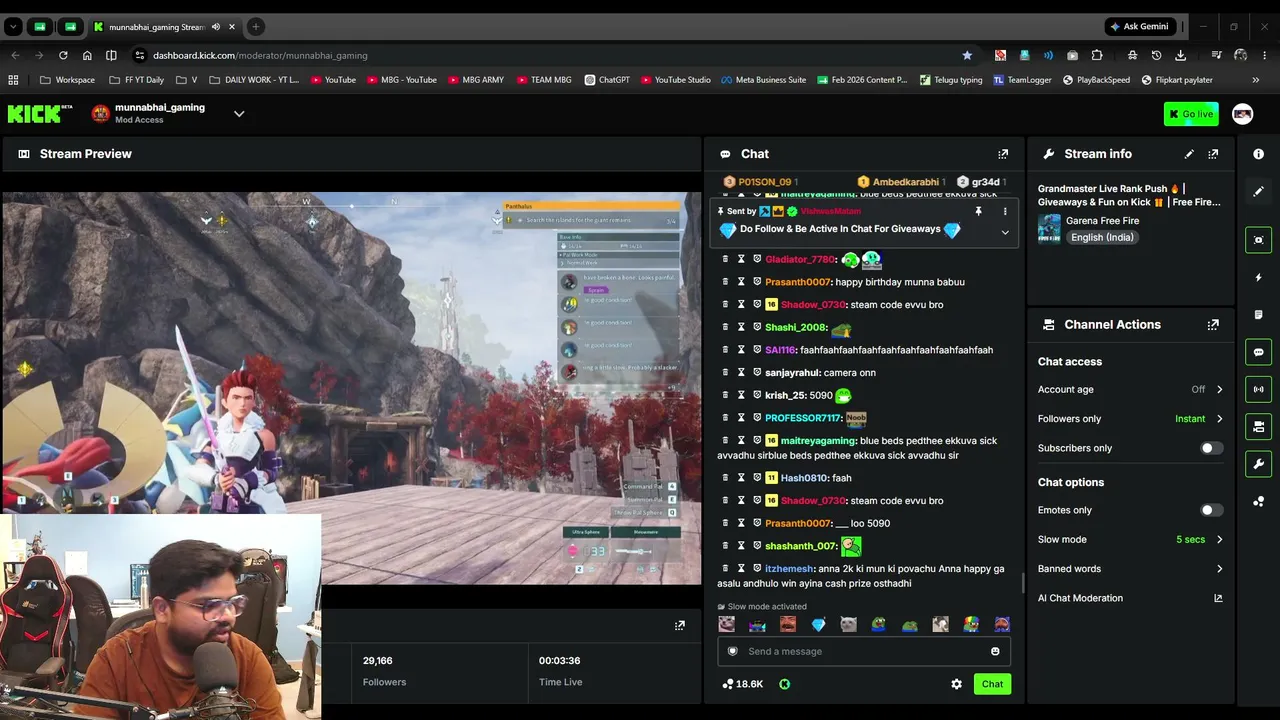Image resolution: width=1280 pixels, height=720 pixels.
Task: Toggle the broadcast signal sidebar icon
Action: (x=1258, y=389)
